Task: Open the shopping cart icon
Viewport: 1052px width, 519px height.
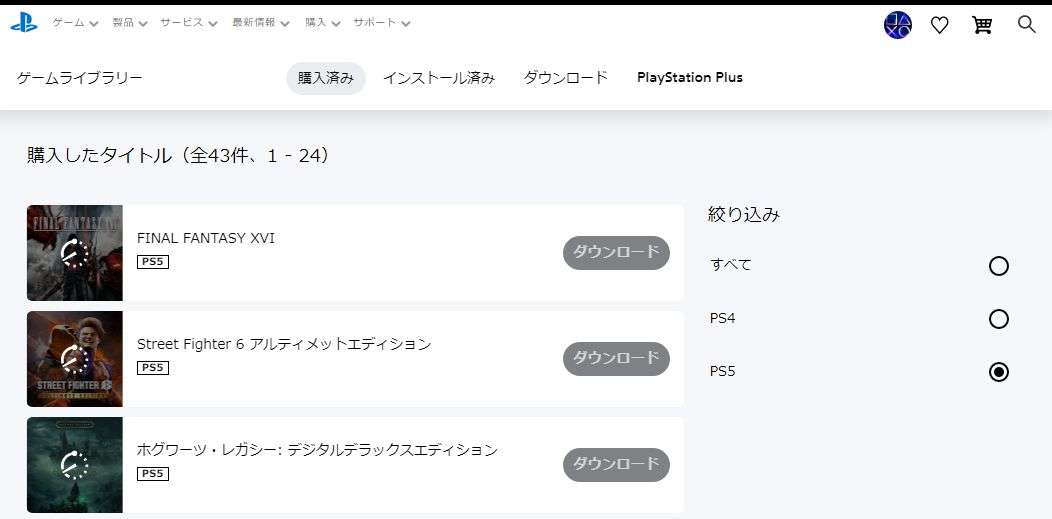Action: (982, 25)
